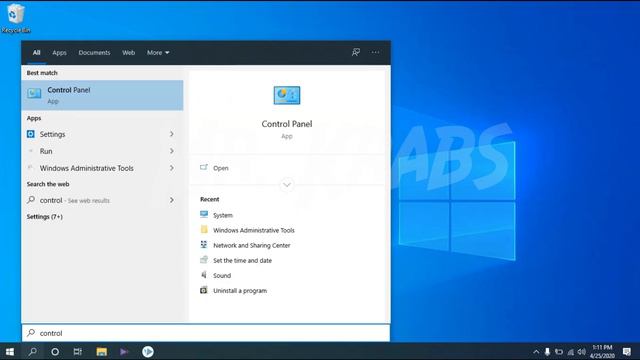The height and width of the screenshot is (360, 640).
Task: Click the Uninstall a program icon in Recent
Action: pyautogui.click(x=204, y=290)
